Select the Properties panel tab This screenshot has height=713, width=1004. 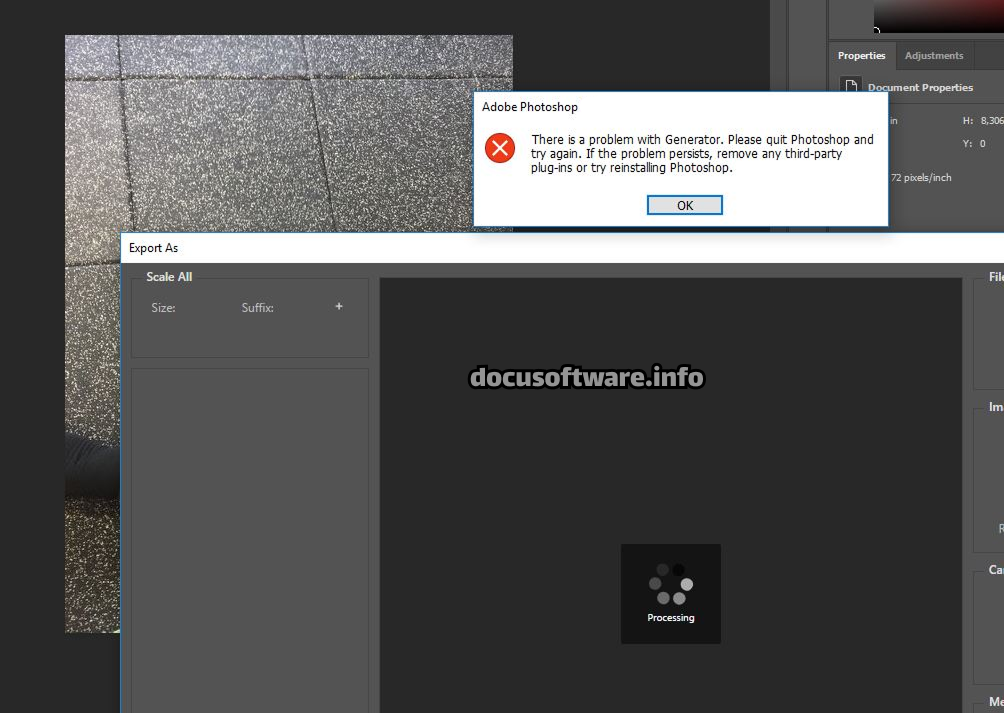861,56
